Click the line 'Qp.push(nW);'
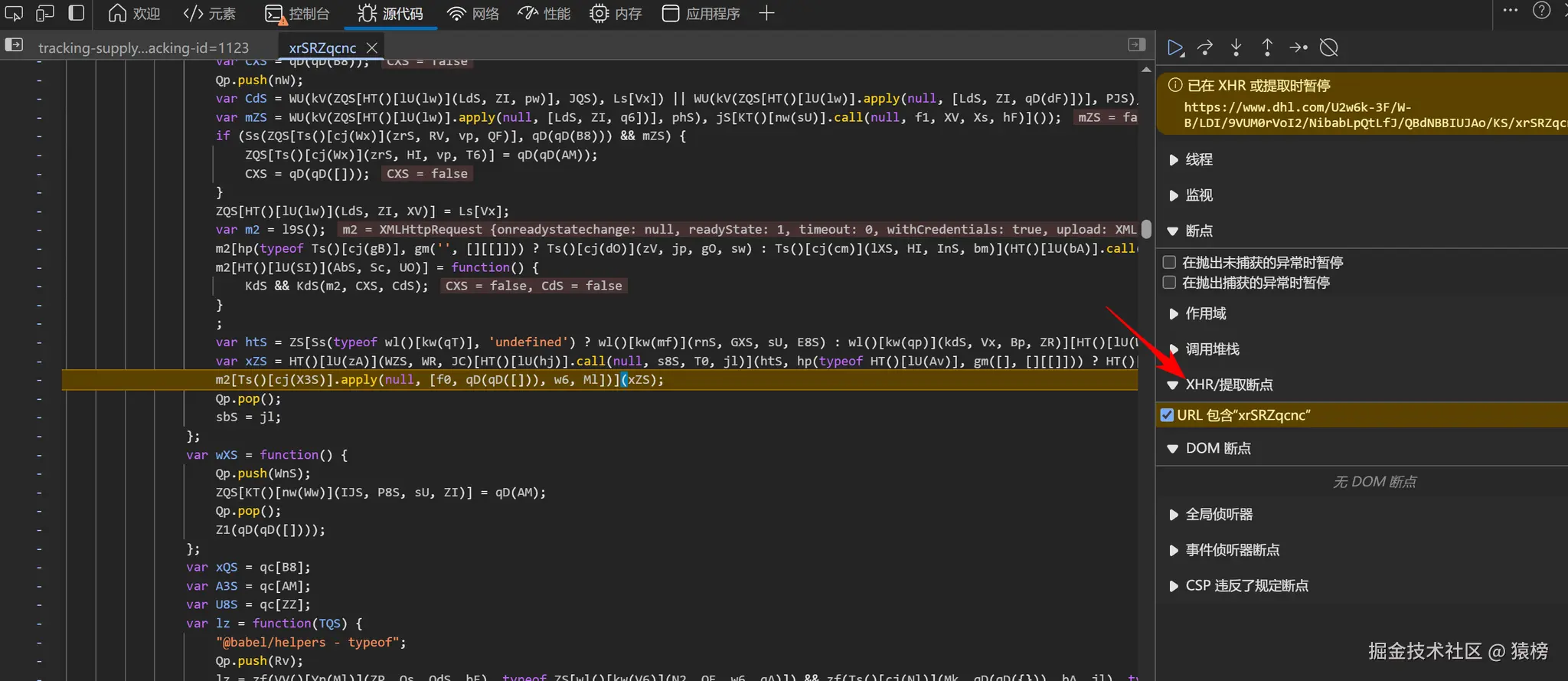The image size is (1568, 681). pyautogui.click(x=259, y=80)
